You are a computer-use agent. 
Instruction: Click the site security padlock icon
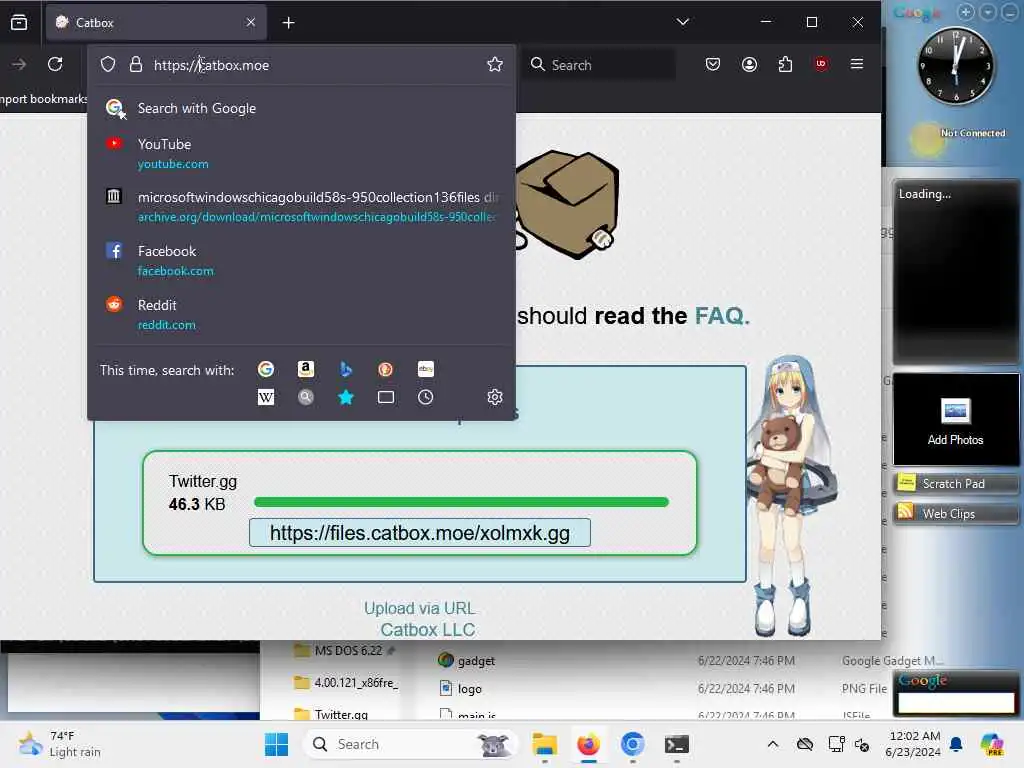[136, 64]
